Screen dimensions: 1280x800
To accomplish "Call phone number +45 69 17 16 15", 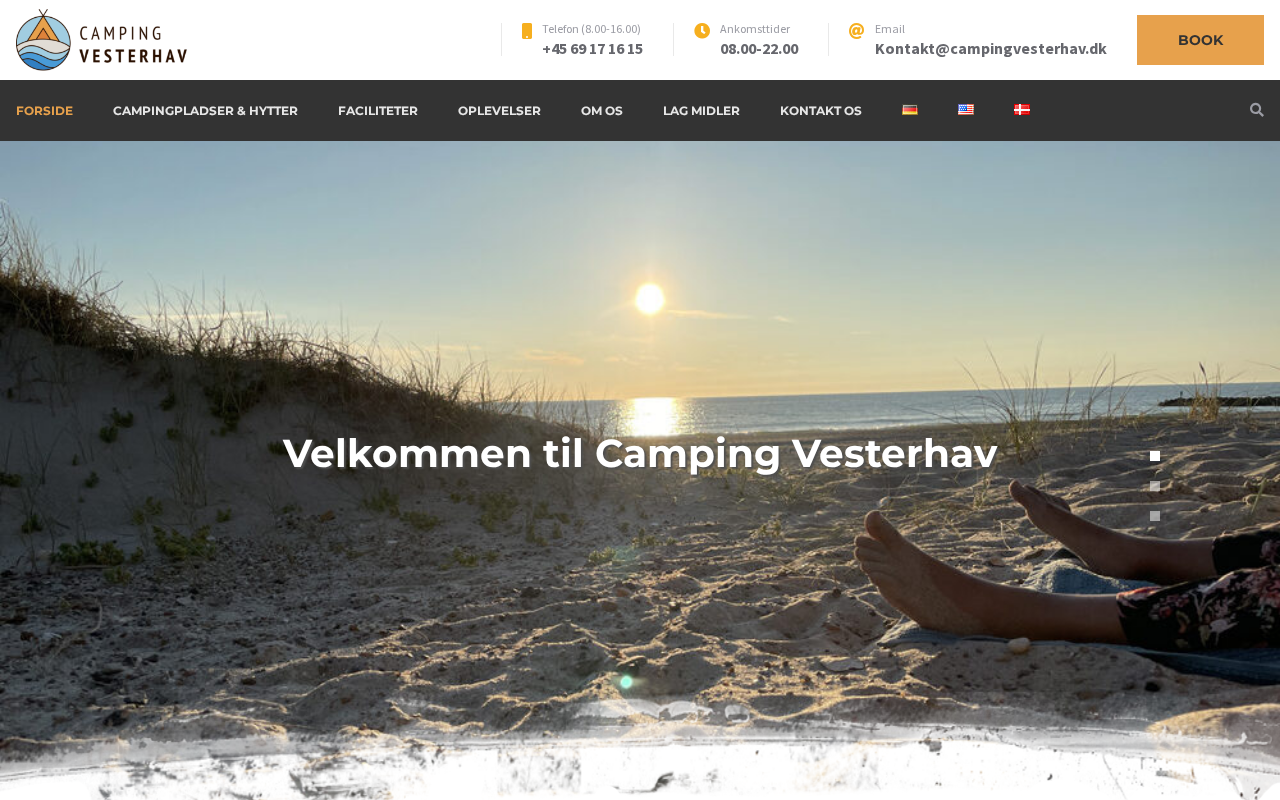I will point(592,48).
